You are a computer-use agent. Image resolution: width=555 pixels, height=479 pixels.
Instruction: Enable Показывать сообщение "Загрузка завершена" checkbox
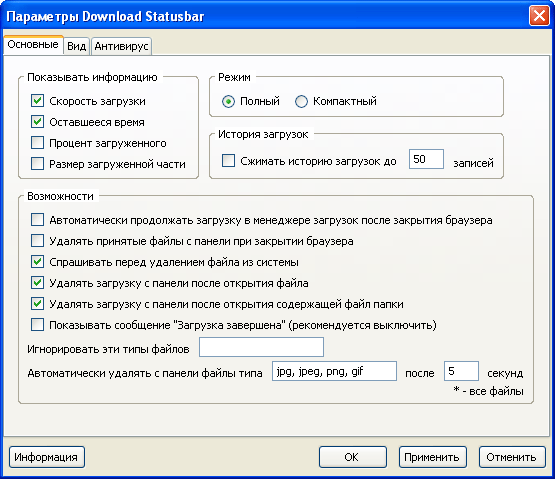click(x=37, y=325)
